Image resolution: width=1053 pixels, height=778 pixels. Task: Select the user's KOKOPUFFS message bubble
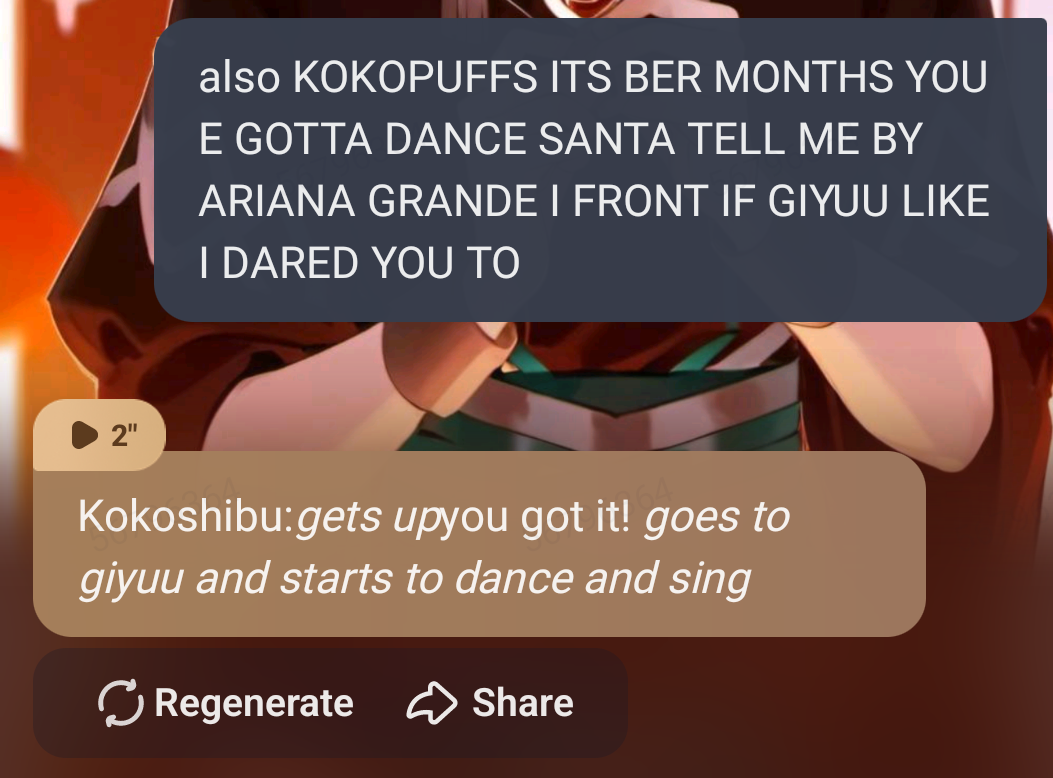click(x=600, y=170)
